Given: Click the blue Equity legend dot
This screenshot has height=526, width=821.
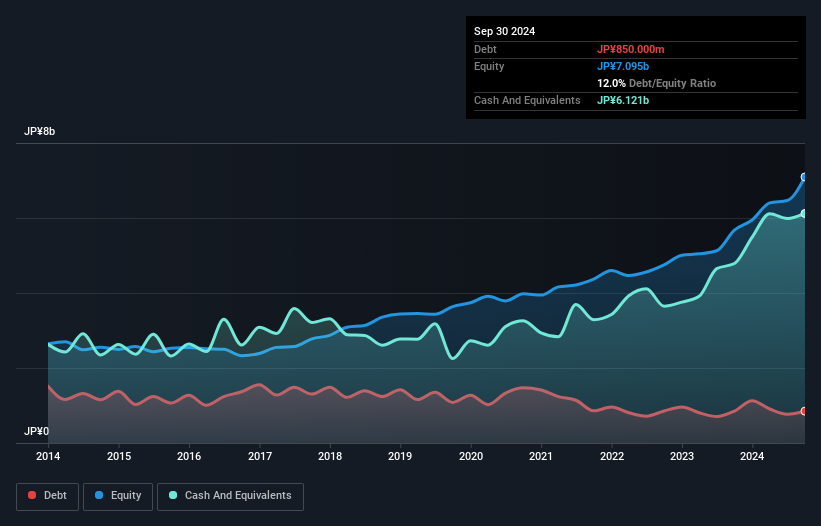Looking at the screenshot, I should pyautogui.click(x=99, y=495).
